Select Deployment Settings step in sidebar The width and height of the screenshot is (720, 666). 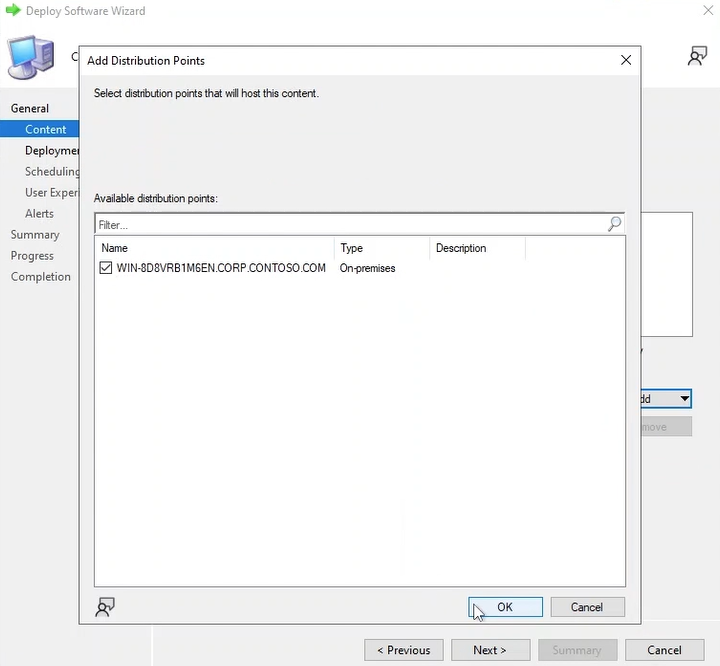pyautogui.click(x=51, y=150)
